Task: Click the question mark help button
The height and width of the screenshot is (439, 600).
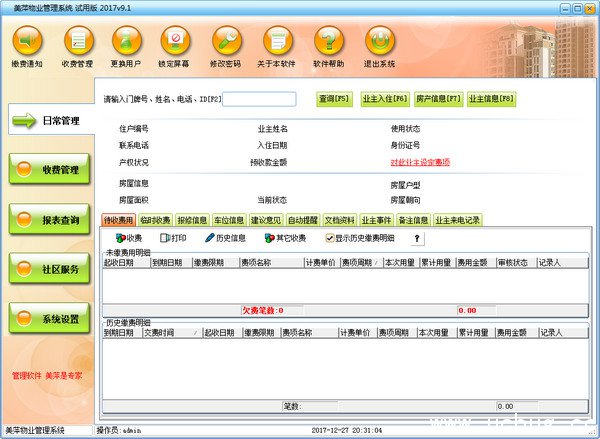Action: [416, 238]
